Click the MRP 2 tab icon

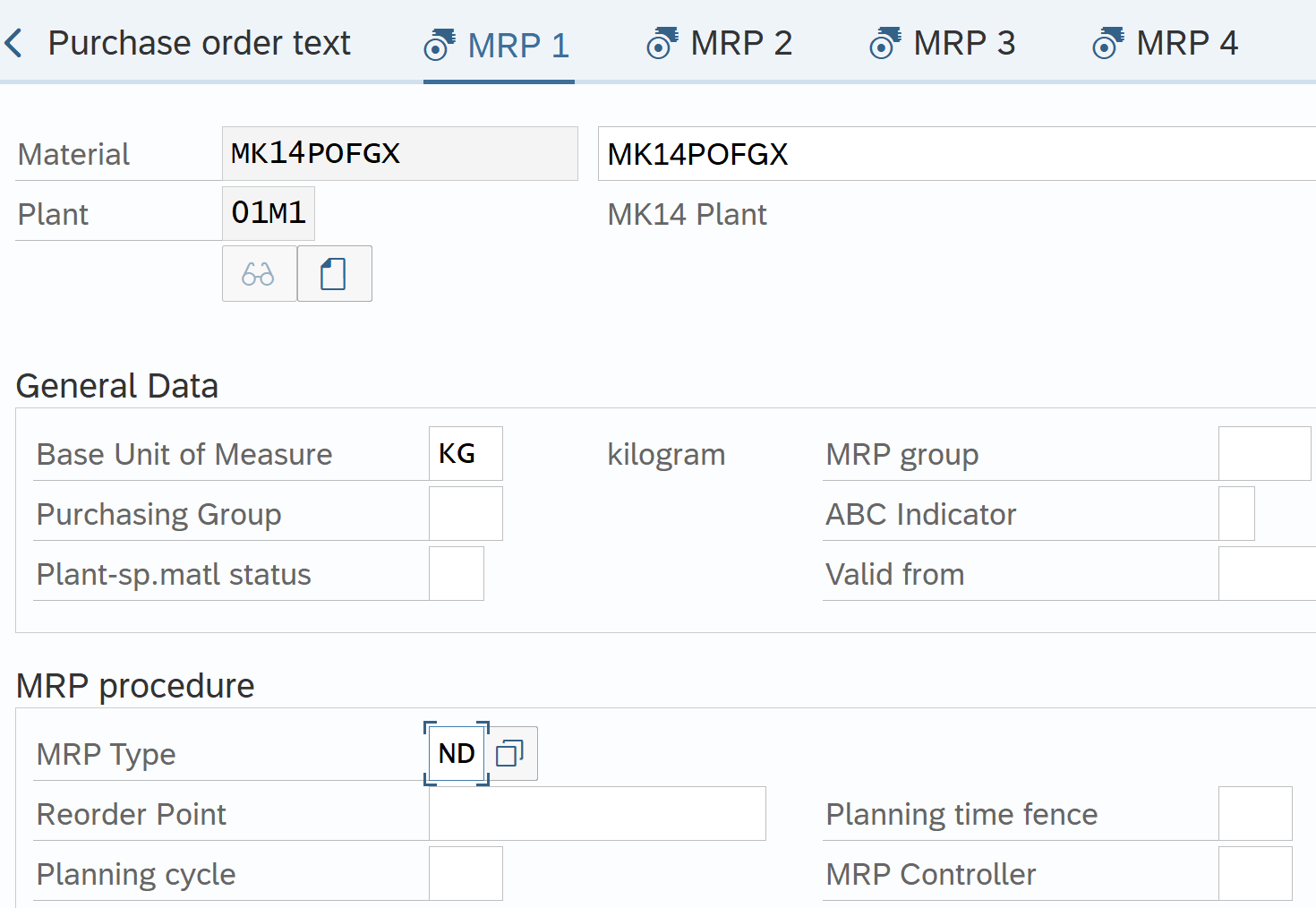point(662,43)
